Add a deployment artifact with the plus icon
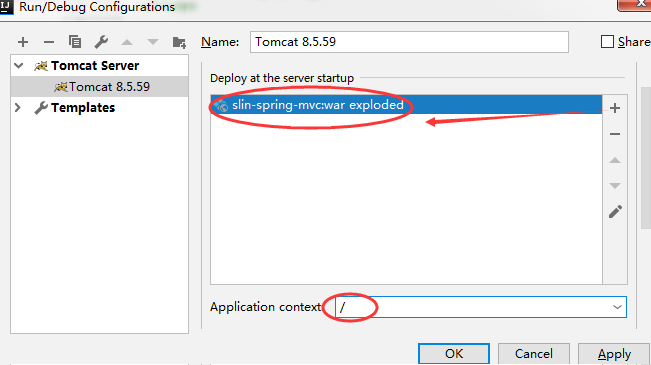The image size is (651, 365). [x=615, y=108]
